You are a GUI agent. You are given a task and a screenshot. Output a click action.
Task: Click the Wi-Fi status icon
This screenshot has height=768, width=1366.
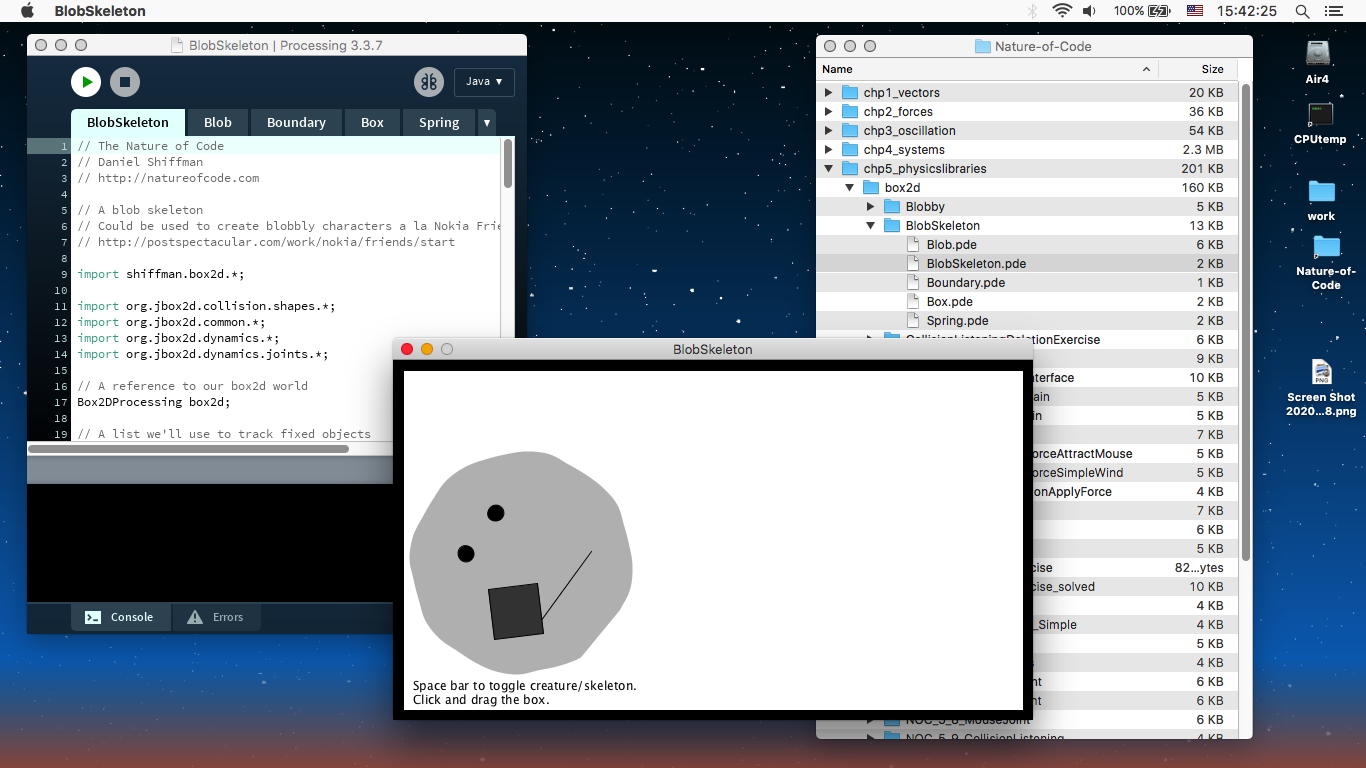1062,11
